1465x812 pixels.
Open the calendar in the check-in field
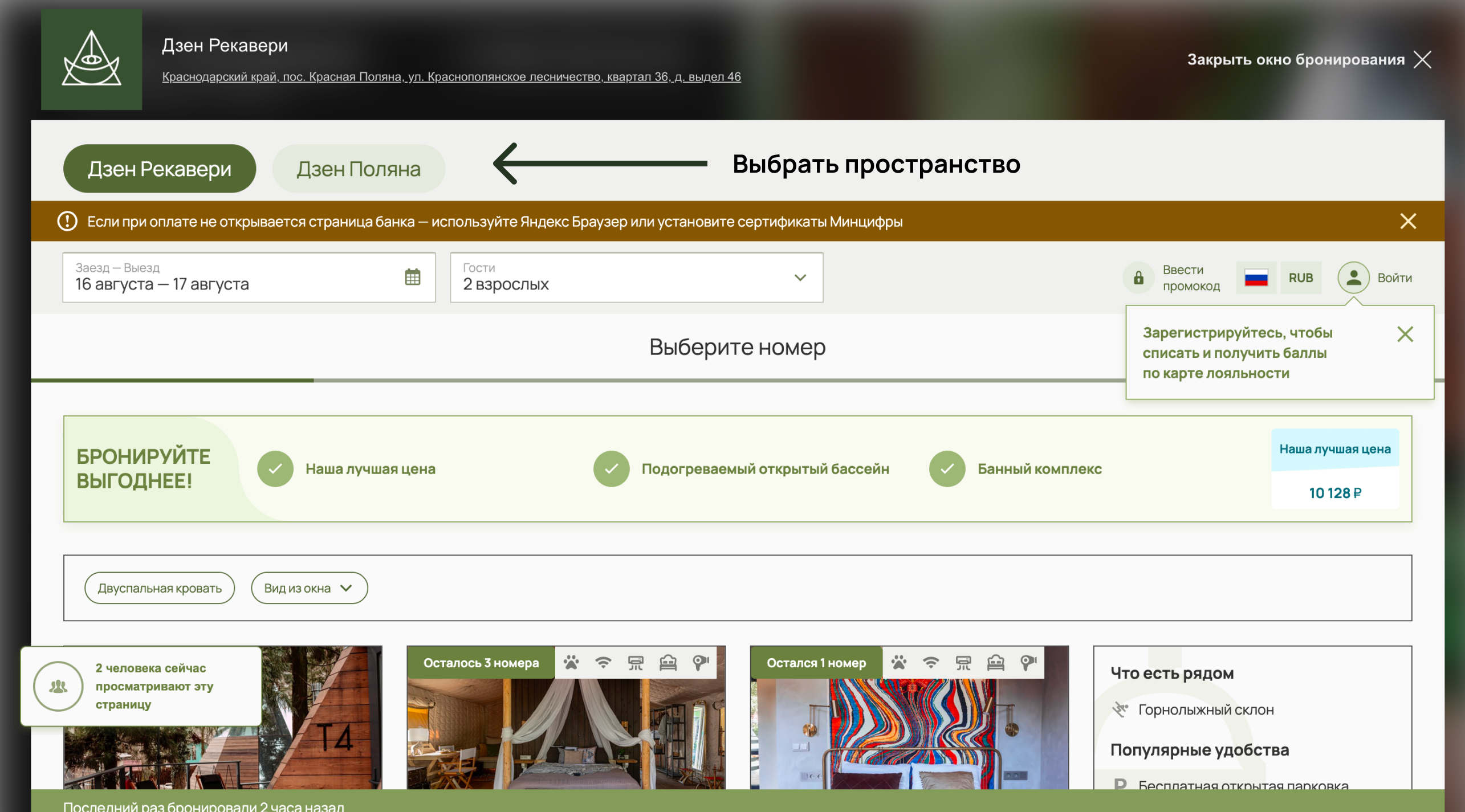[x=413, y=278]
